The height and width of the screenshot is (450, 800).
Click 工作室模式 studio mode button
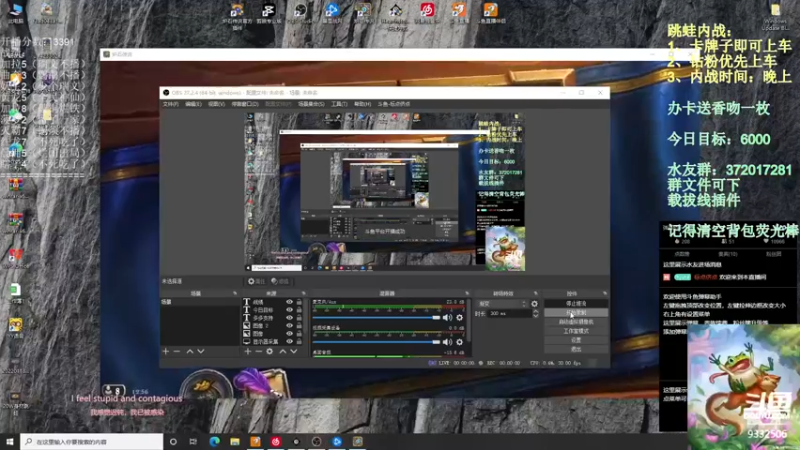pos(576,331)
